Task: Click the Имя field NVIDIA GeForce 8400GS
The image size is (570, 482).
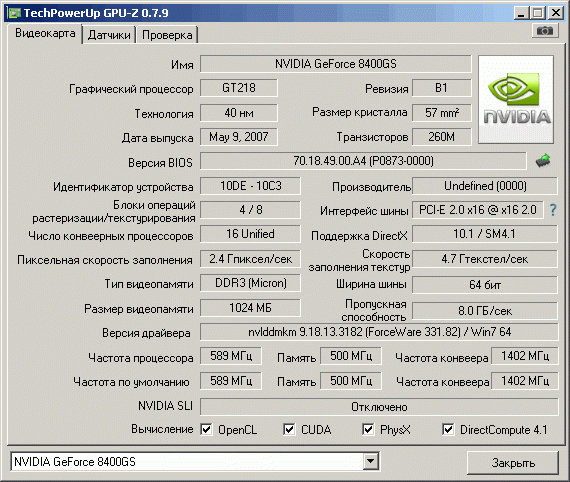Action: [x=336, y=64]
